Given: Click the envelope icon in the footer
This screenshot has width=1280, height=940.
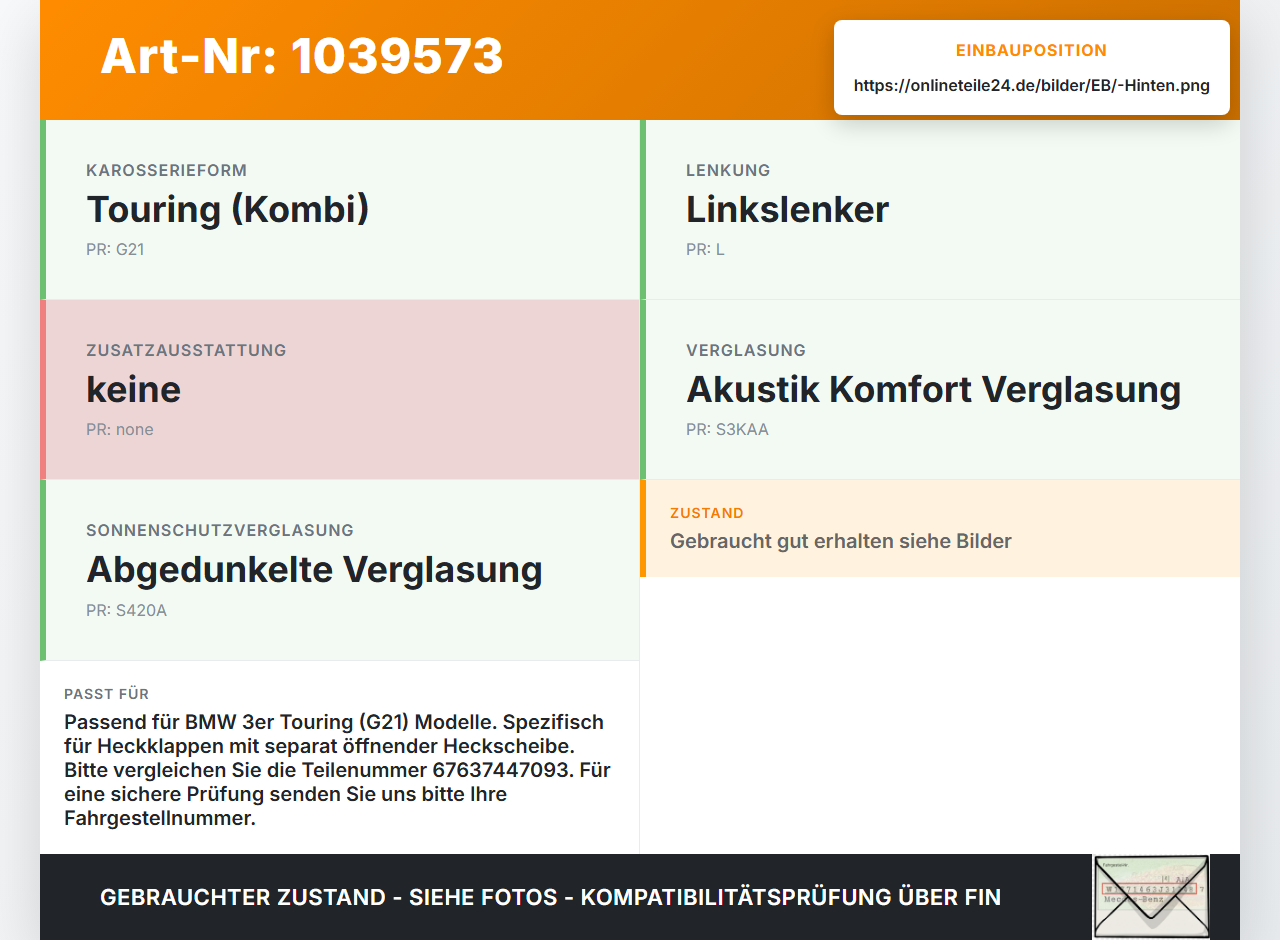Looking at the screenshot, I should coord(1151,897).
